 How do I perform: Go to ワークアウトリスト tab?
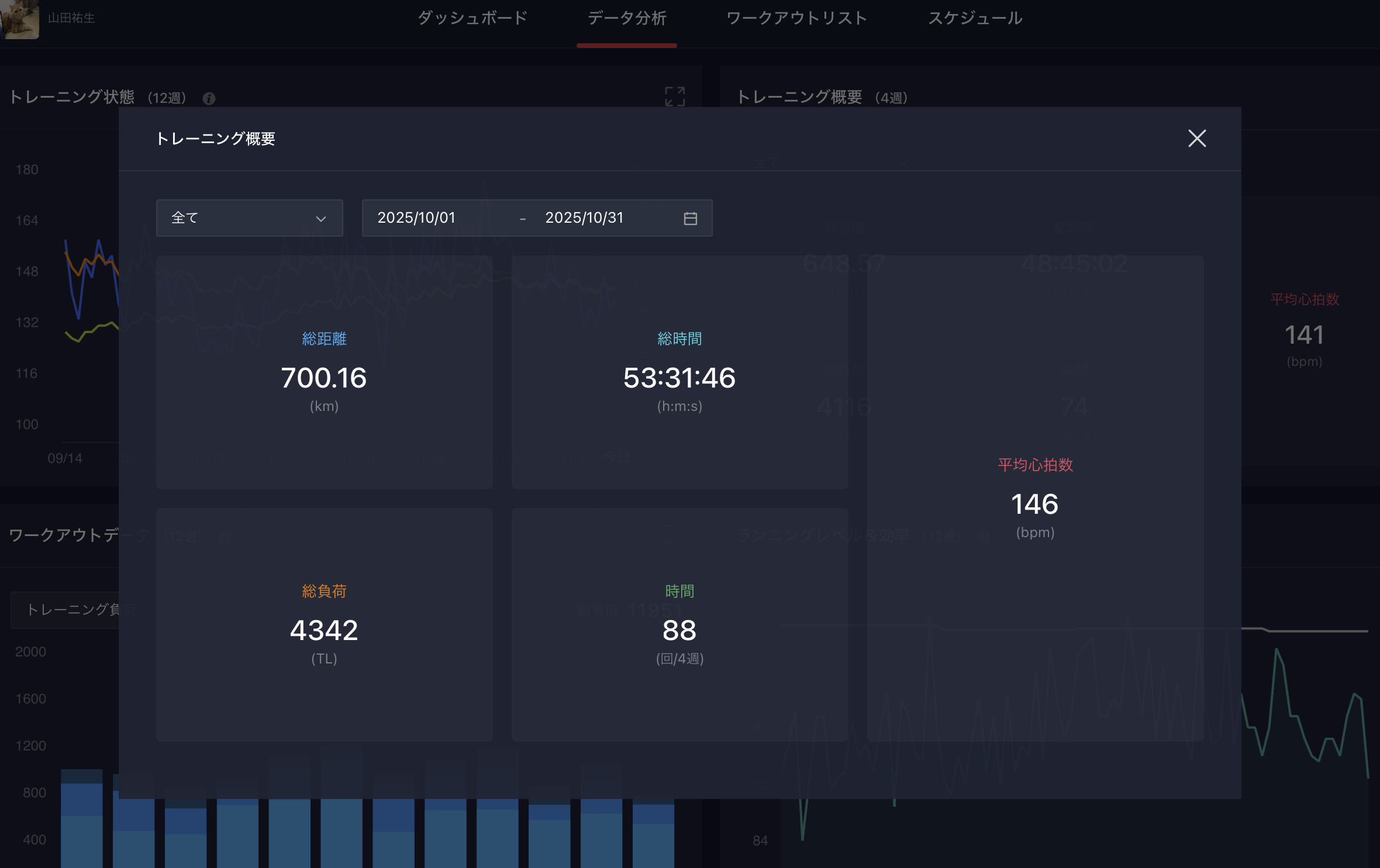point(796,19)
